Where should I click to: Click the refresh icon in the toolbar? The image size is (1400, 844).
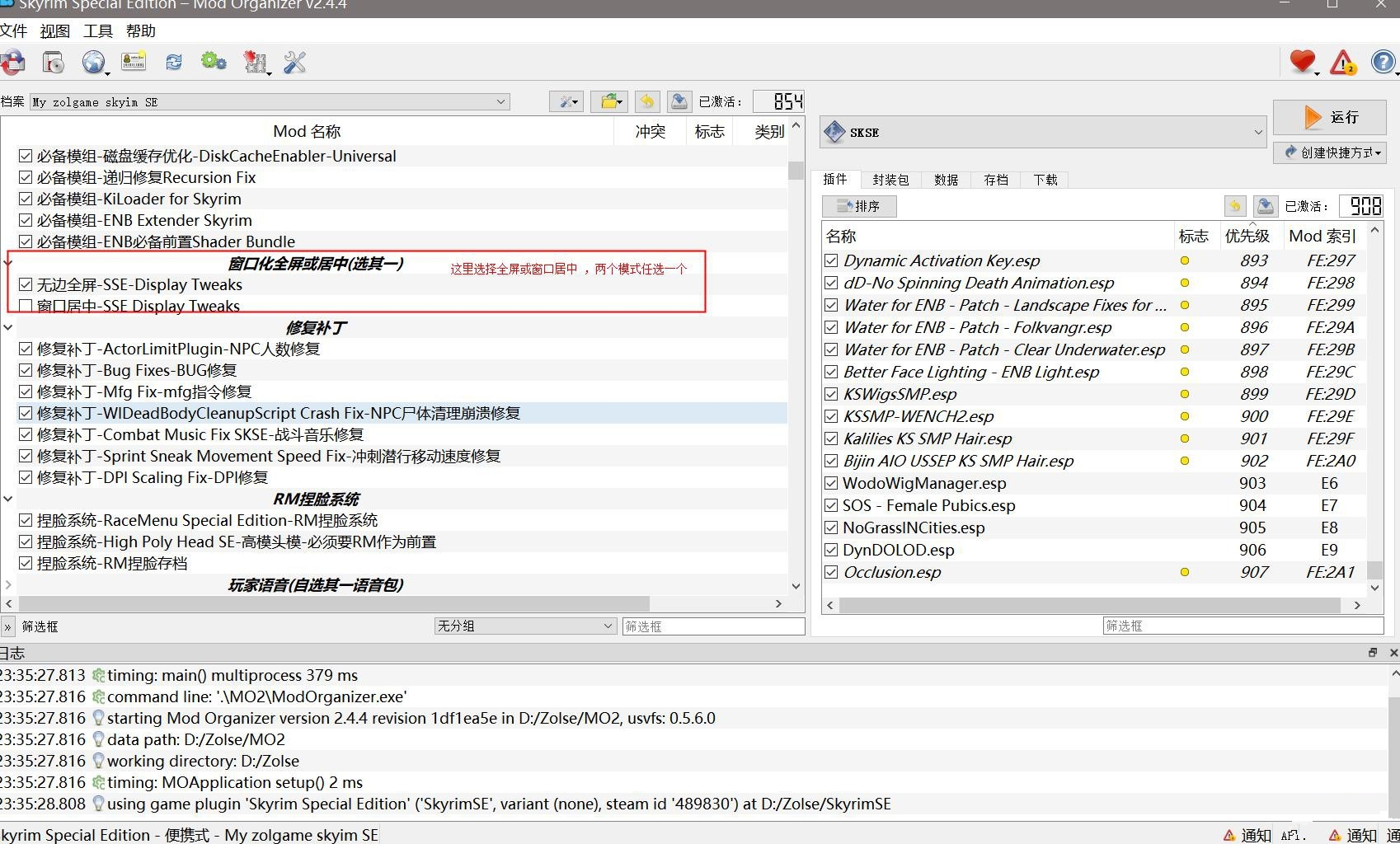click(173, 62)
